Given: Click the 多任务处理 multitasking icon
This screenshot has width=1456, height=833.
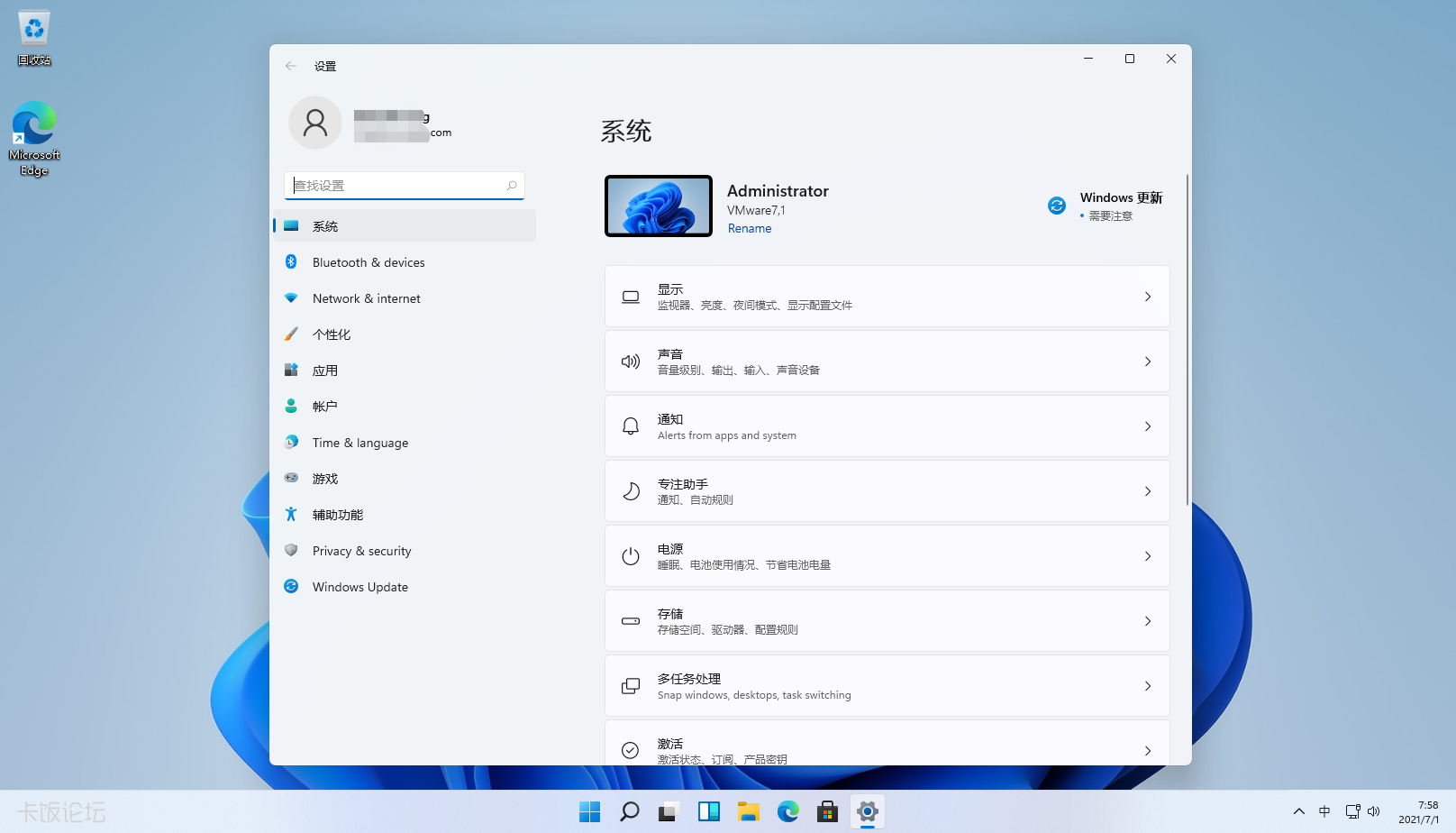Looking at the screenshot, I should tap(631, 686).
